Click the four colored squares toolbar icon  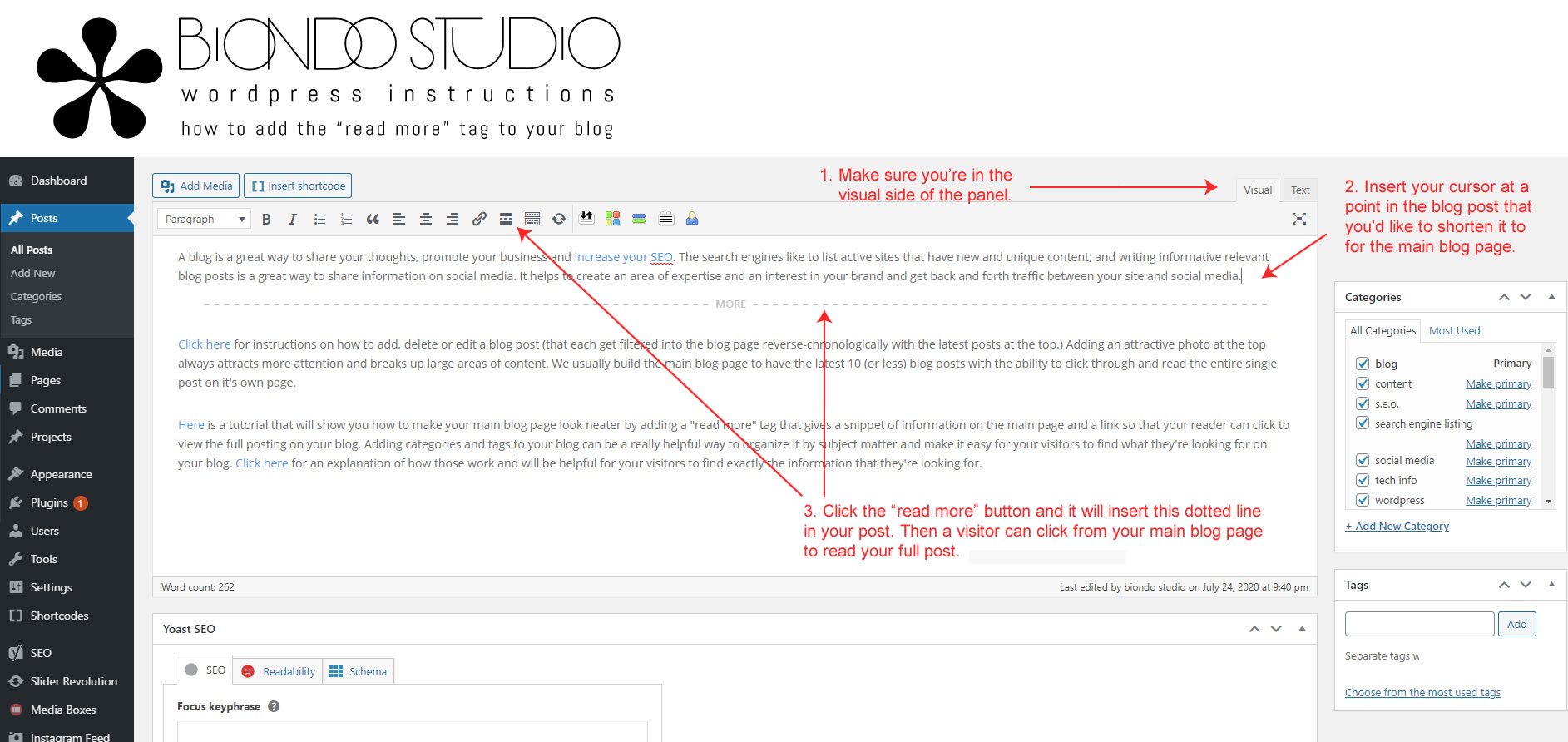click(613, 218)
